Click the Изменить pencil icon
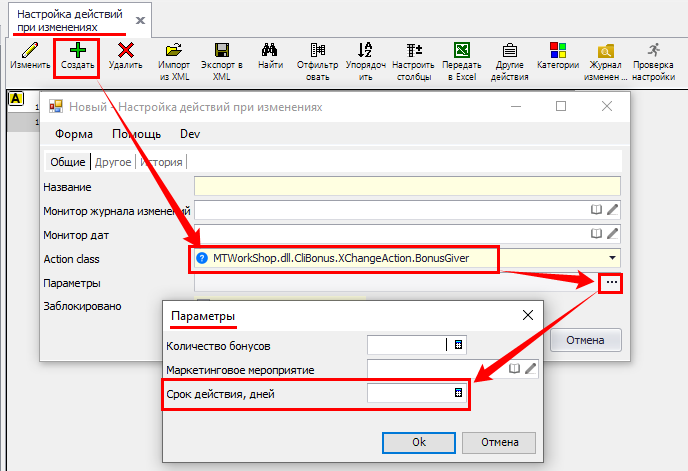 tap(30, 49)
